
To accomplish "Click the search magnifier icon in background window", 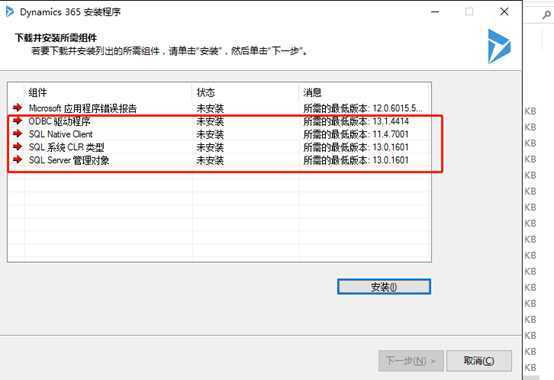I will point(547,15).
